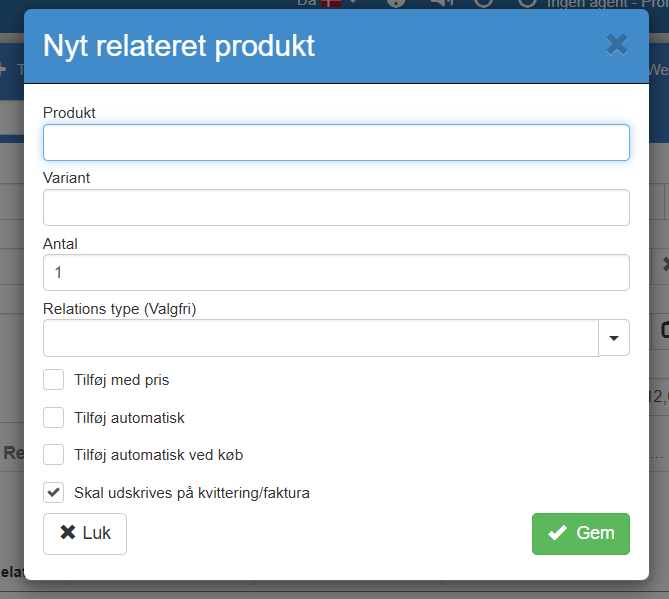
Task: Click the Relations type (Valgfri) label
Action: click(x=119, y=309)
